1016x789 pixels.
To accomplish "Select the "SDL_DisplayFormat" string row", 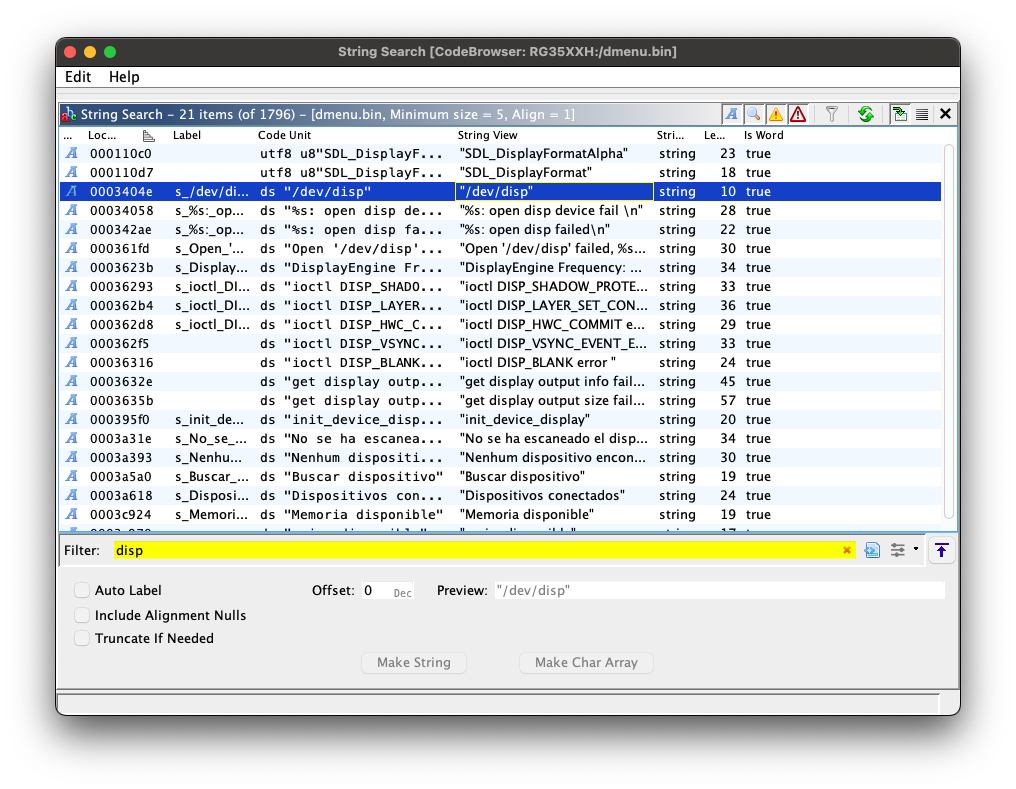I will coord(500,173).
